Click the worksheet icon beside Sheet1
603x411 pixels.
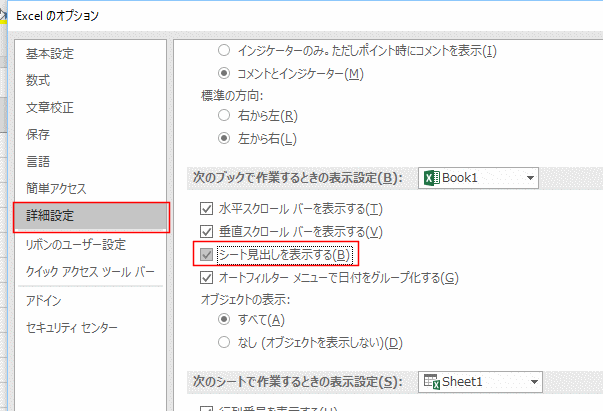click(x=431, y=382)
